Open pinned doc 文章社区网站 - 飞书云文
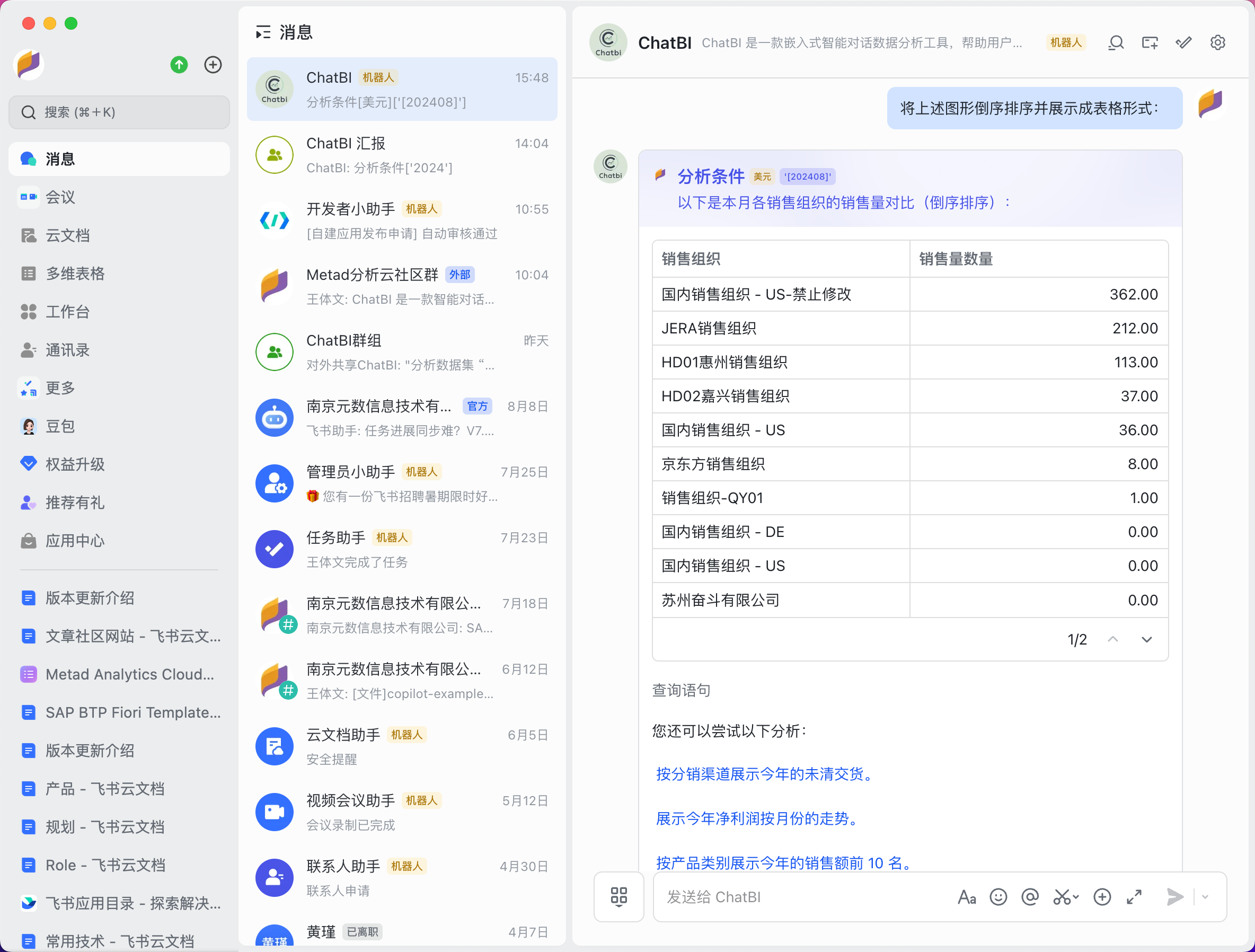This screenshot has width=1255, height=952. click(119, 636)
